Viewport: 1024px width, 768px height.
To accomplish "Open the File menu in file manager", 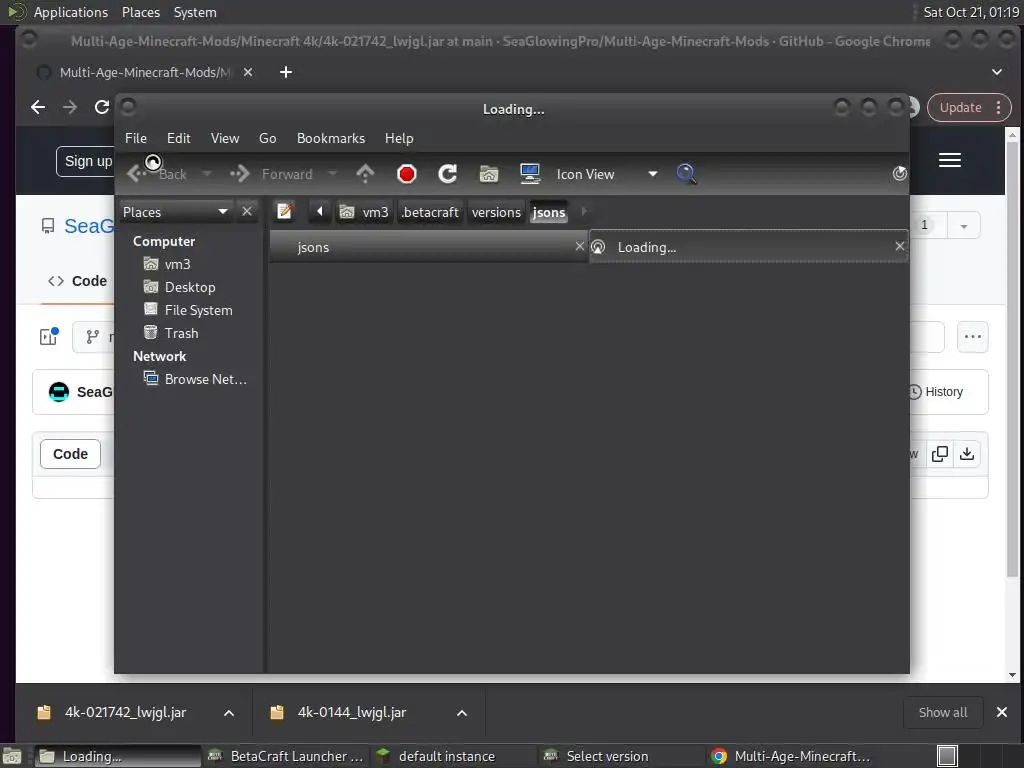I will coord(136,138).
